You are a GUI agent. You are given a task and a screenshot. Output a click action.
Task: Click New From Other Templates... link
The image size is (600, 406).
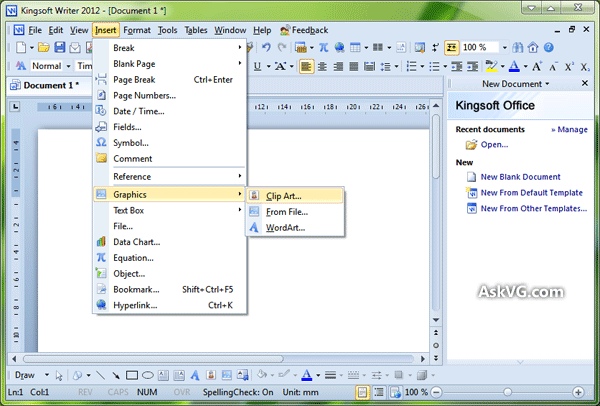point(534,209)
